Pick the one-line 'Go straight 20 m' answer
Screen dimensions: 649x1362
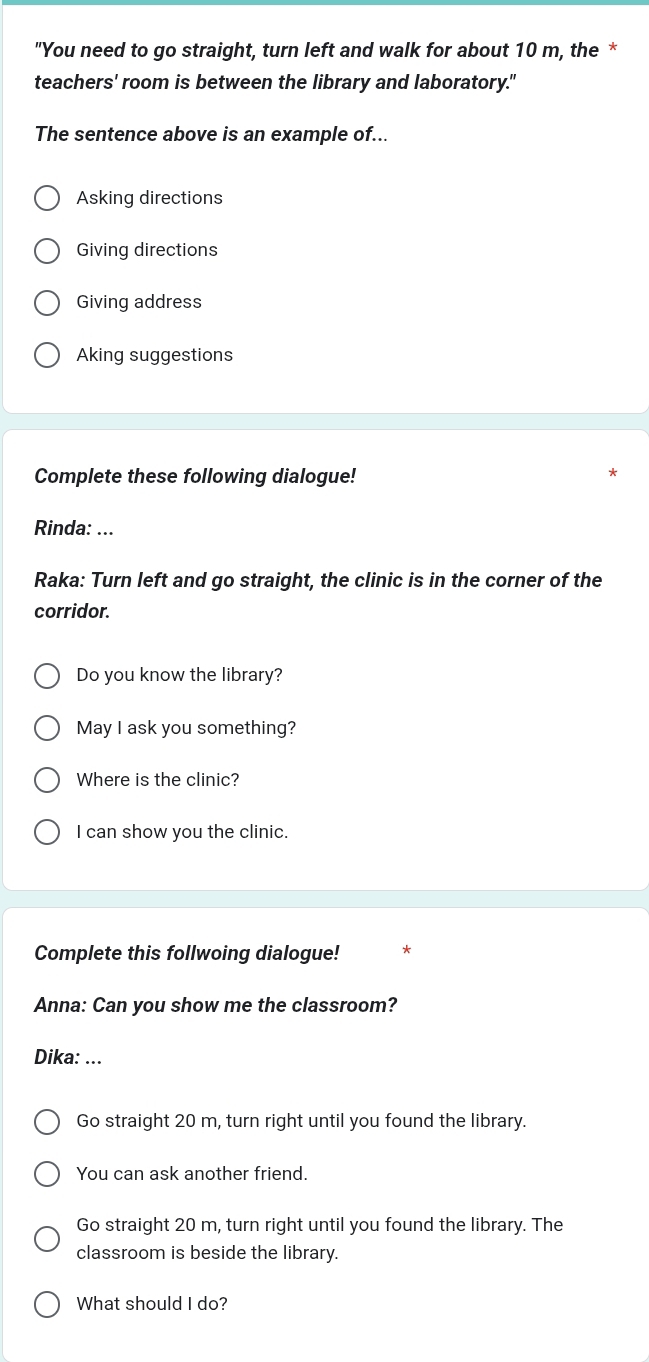point(47,1122)
